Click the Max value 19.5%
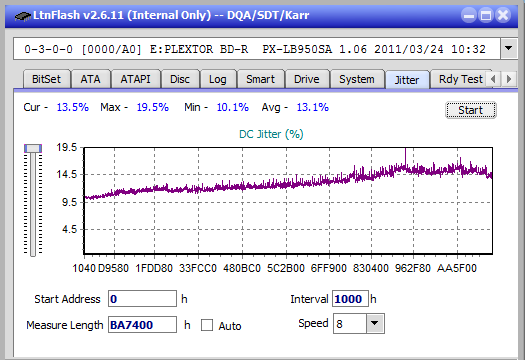Screen dimensions: 525x360 pos(153,107)
